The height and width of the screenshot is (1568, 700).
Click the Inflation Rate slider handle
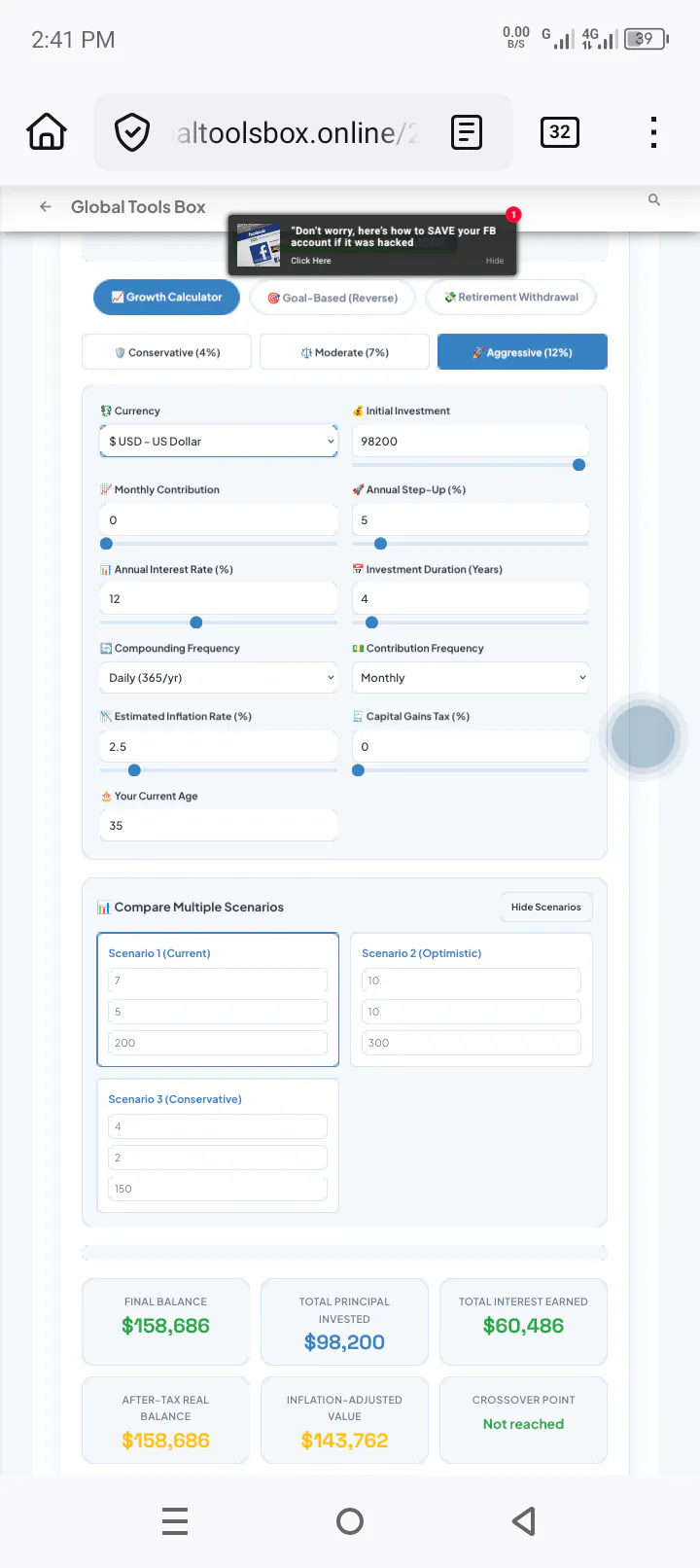click(x=134, y=770)
